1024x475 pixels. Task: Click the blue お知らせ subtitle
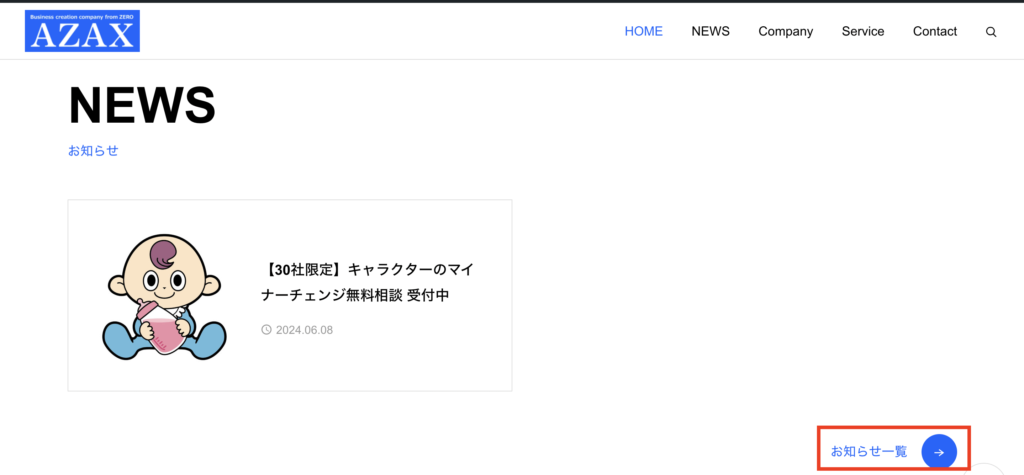(x=93, y=150)
